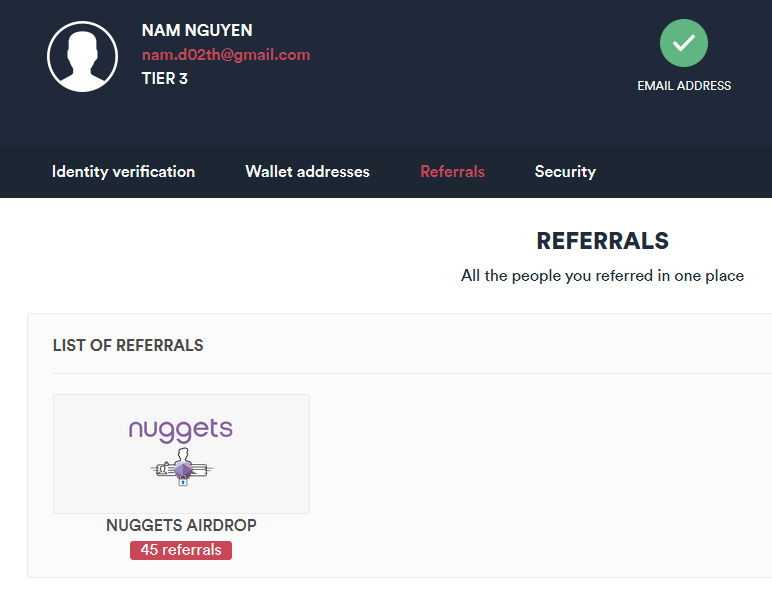
Task: Click the REFERRALS page heading
Action: 602,241
